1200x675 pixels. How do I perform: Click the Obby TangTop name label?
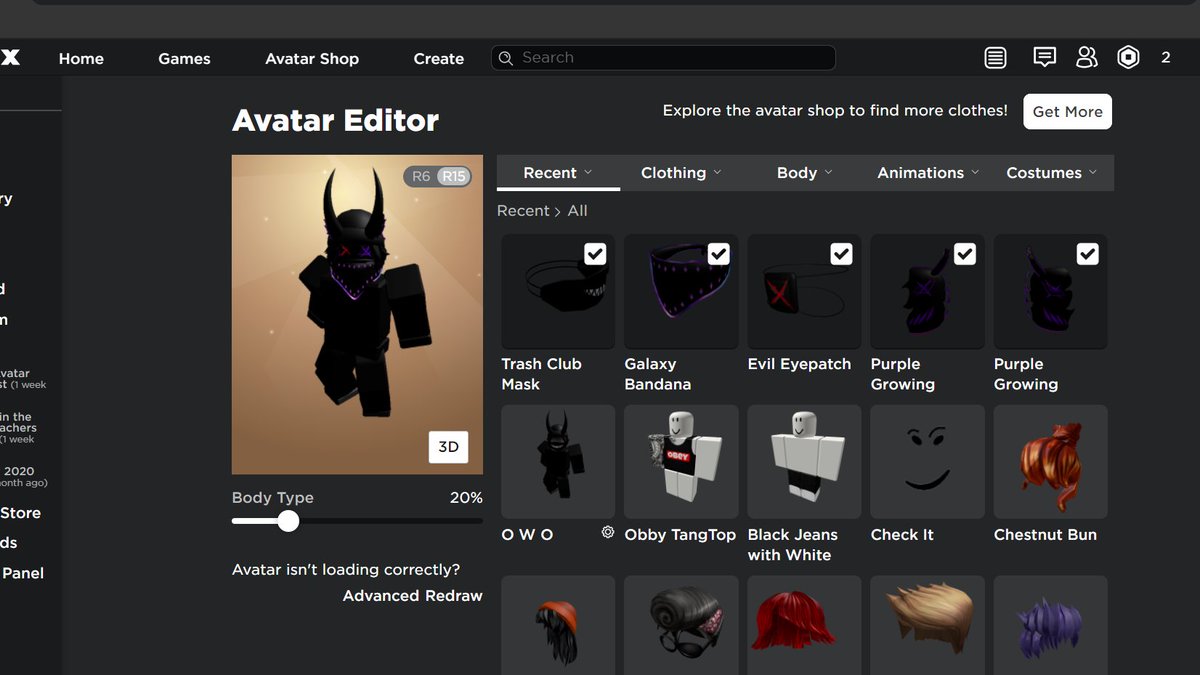click(680, 535)
